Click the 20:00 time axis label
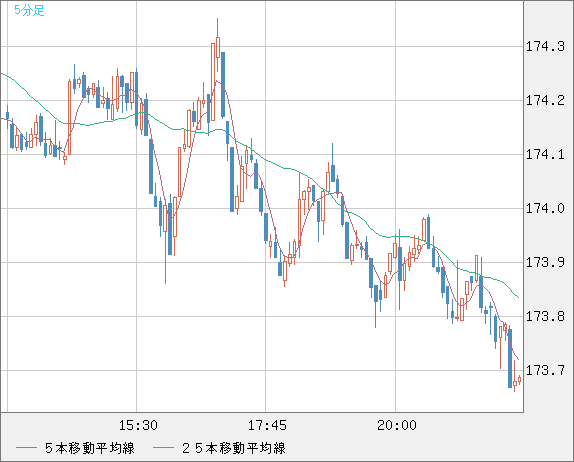Image resolution: width=574 pixels, height=462 pixels. [397, 425]
